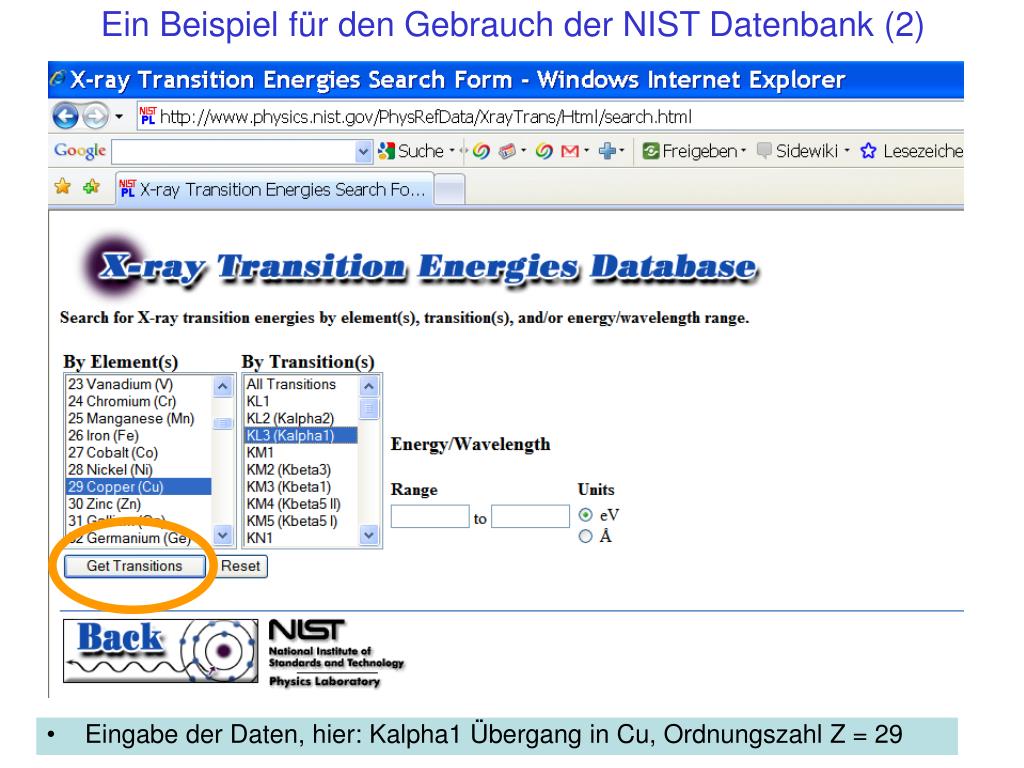
Task: Open a new blank browser tab
Action: 449,190
